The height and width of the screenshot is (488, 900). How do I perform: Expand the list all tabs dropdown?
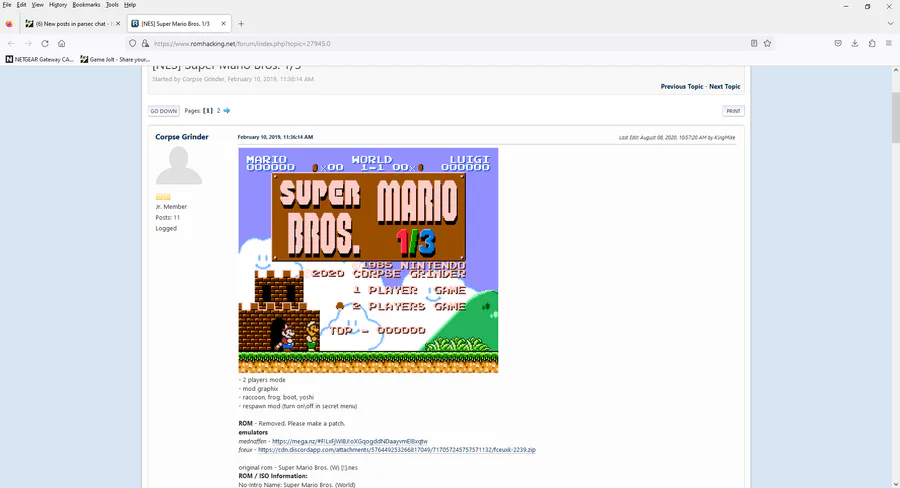pyautogui.click(x=890, y=24)
